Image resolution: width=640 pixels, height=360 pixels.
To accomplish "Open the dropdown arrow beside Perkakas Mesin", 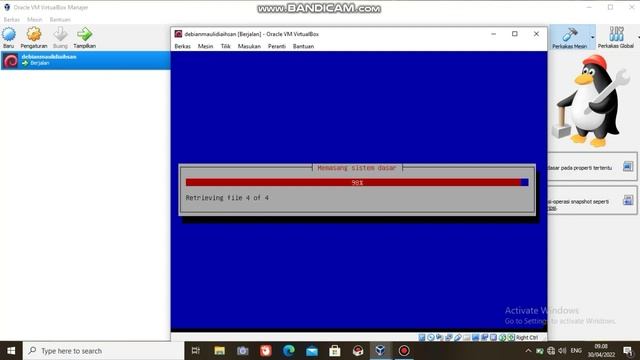I will (x=592, y=37).
